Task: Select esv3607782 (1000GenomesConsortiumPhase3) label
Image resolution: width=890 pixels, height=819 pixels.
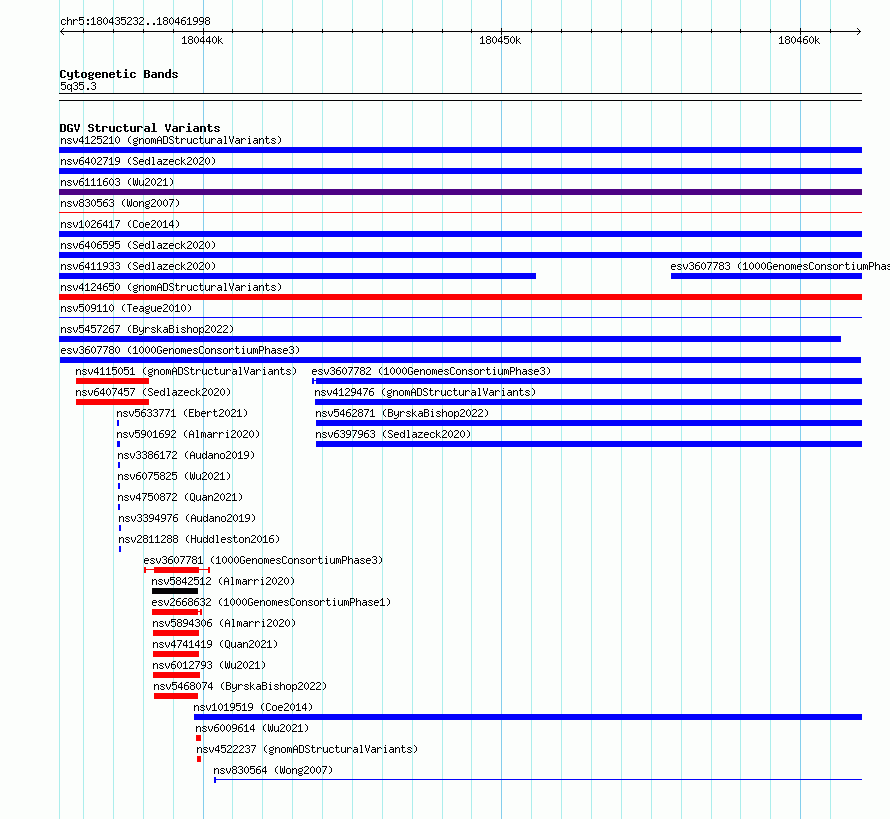Action: pyautogui.click(x=431, y=371)
